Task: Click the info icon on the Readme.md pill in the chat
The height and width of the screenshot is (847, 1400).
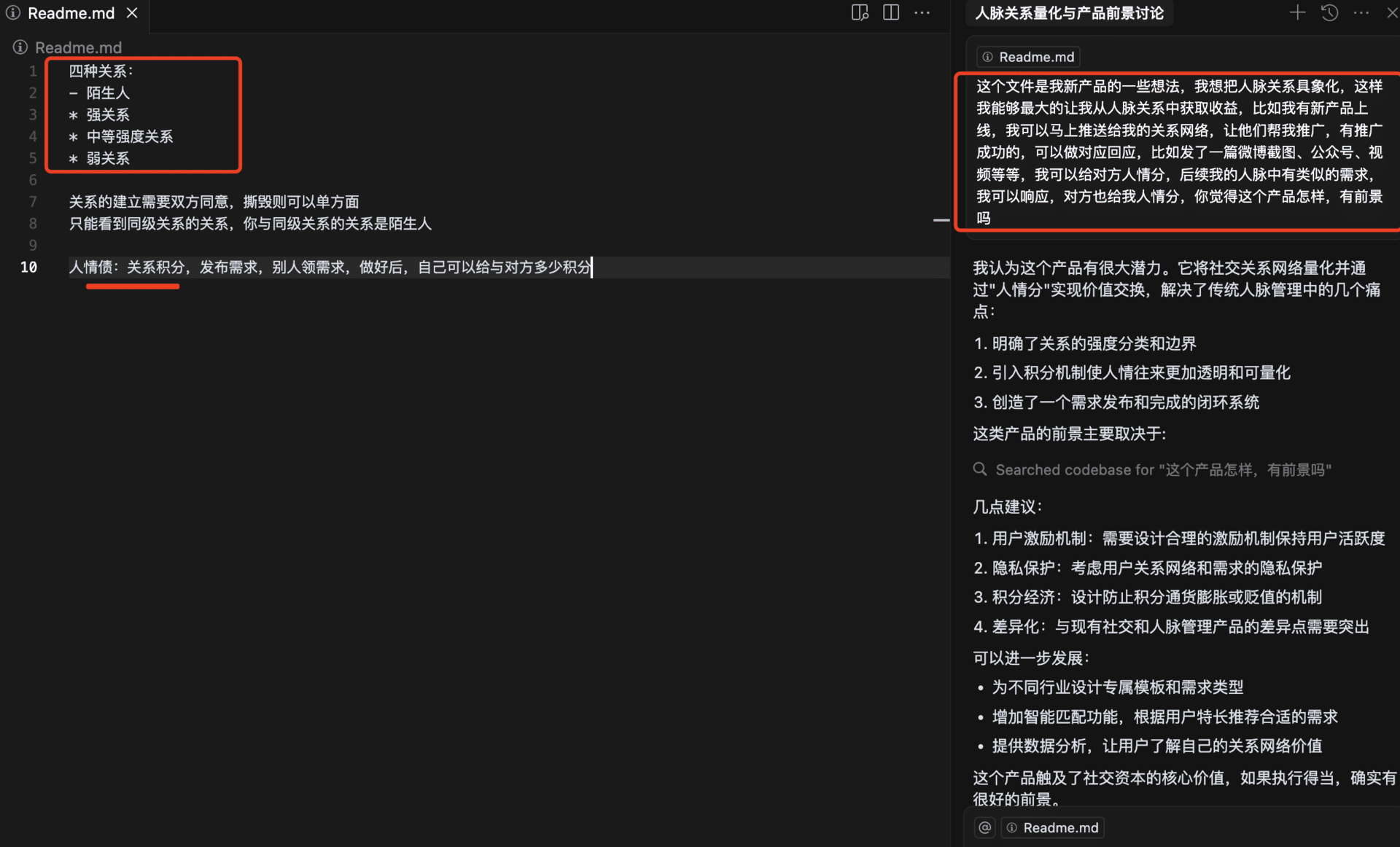Action: (988, 56)
